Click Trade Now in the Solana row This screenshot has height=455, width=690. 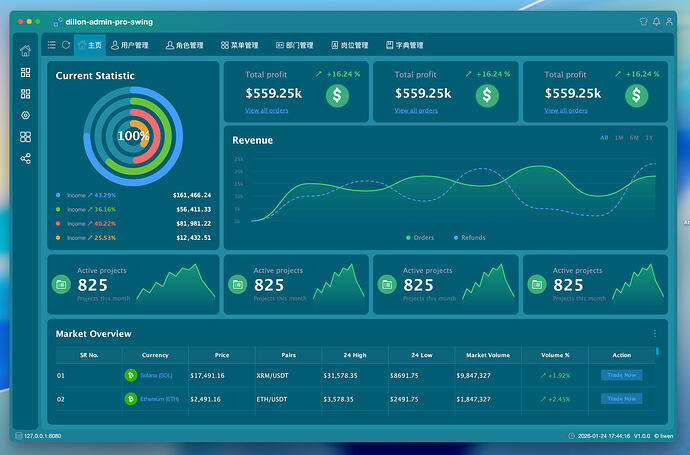(x=622, y=375)
